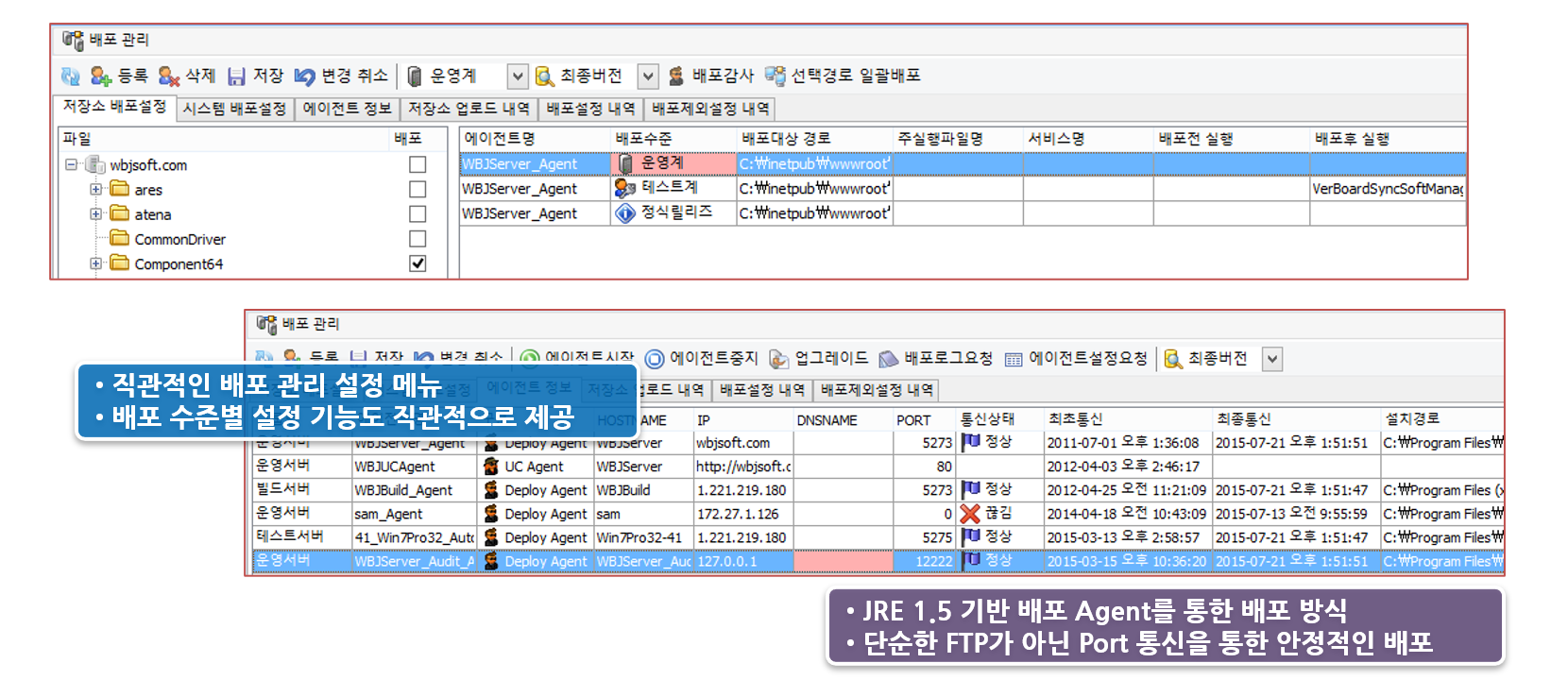This screenshot has width=1568, height=680.
Task: Expand the atena folder tree node
Action: tap(95, 214)
